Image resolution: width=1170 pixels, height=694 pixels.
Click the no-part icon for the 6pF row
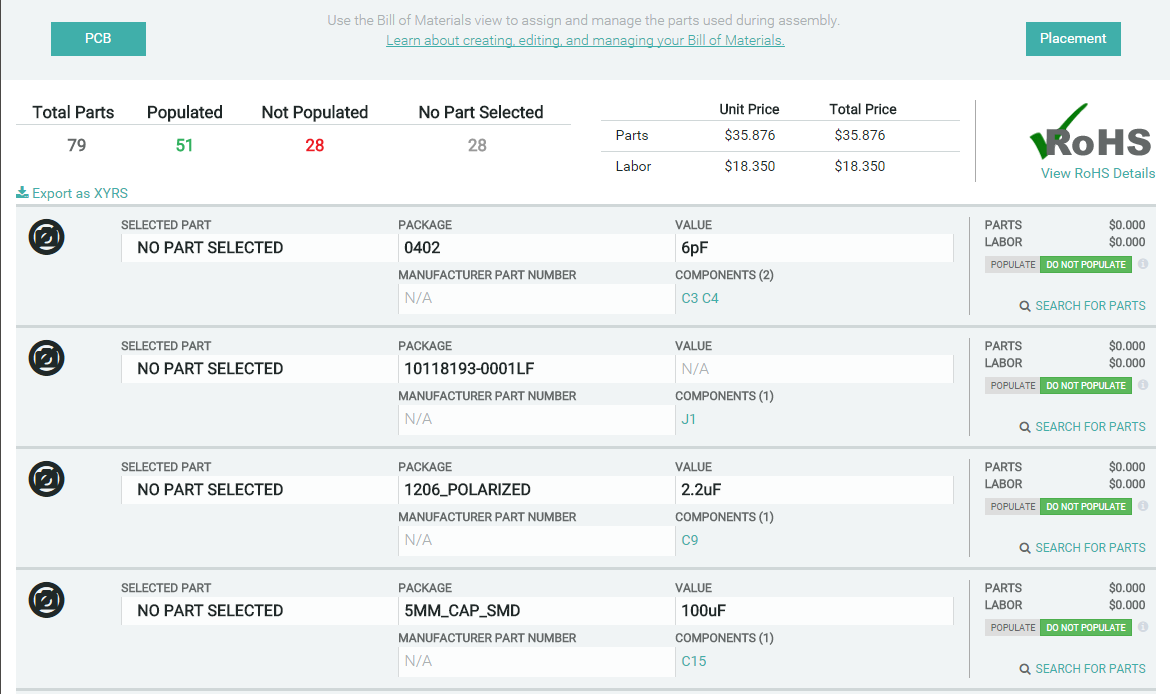[x=46, y=237]
